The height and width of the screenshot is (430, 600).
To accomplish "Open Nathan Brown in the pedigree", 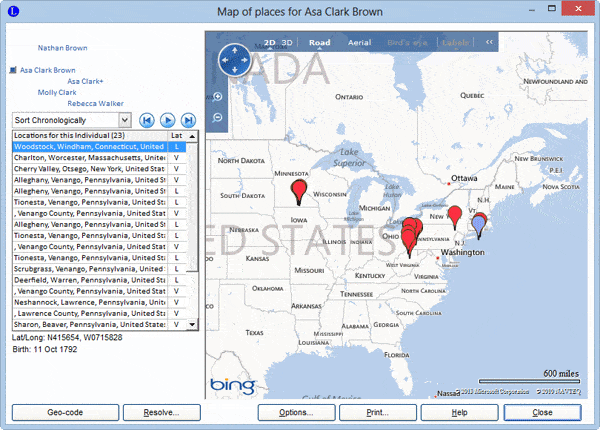I will point(62,48).
